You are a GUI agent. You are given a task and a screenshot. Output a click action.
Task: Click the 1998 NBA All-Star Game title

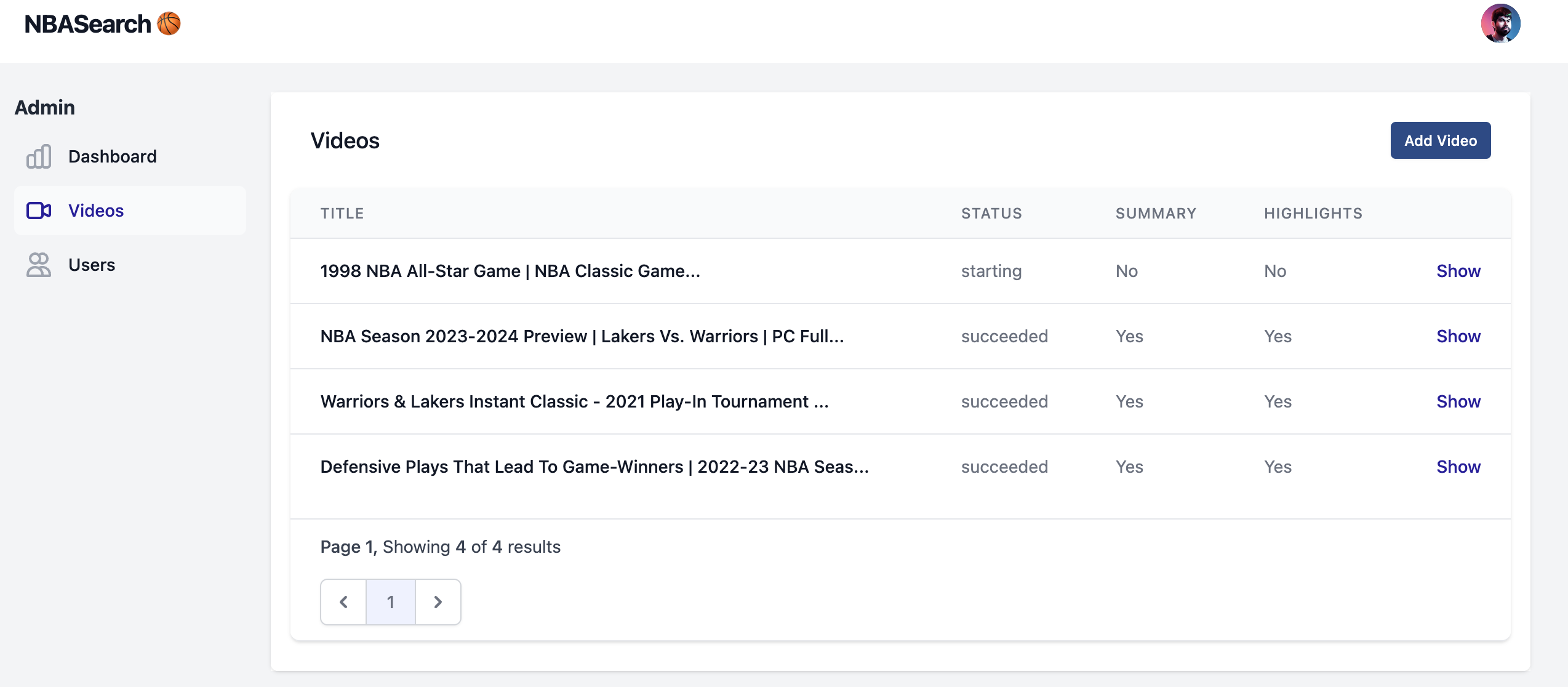point(510,271)
